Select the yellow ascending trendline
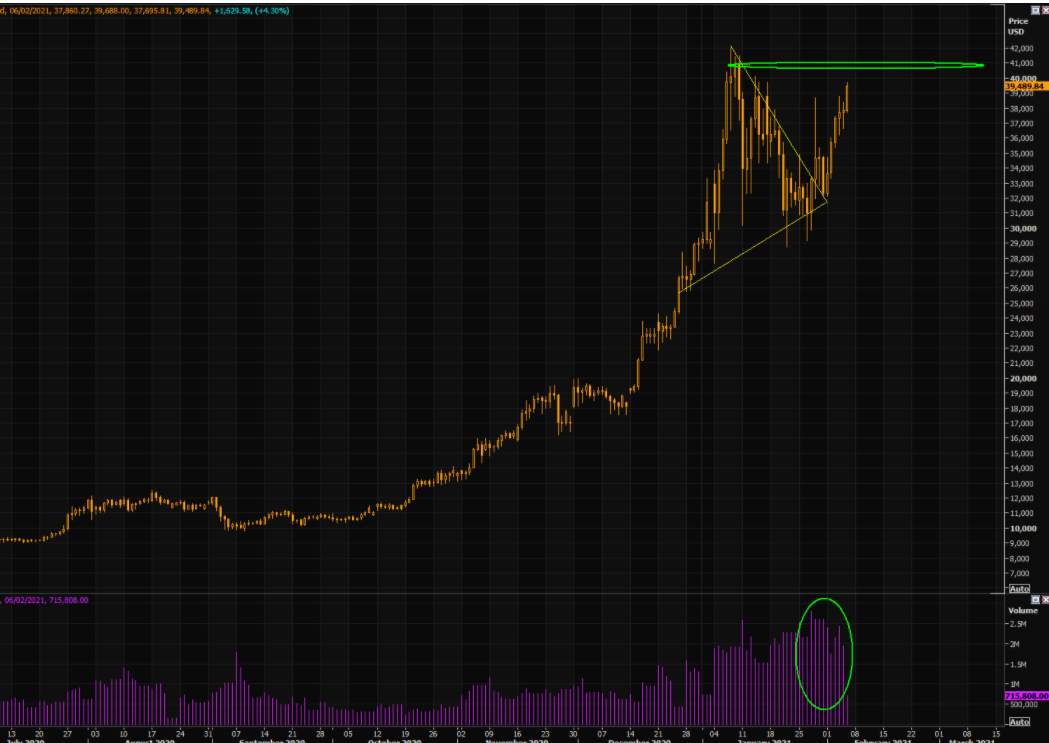The width and height of the screenshot is (1049, 743). [753, 247]
